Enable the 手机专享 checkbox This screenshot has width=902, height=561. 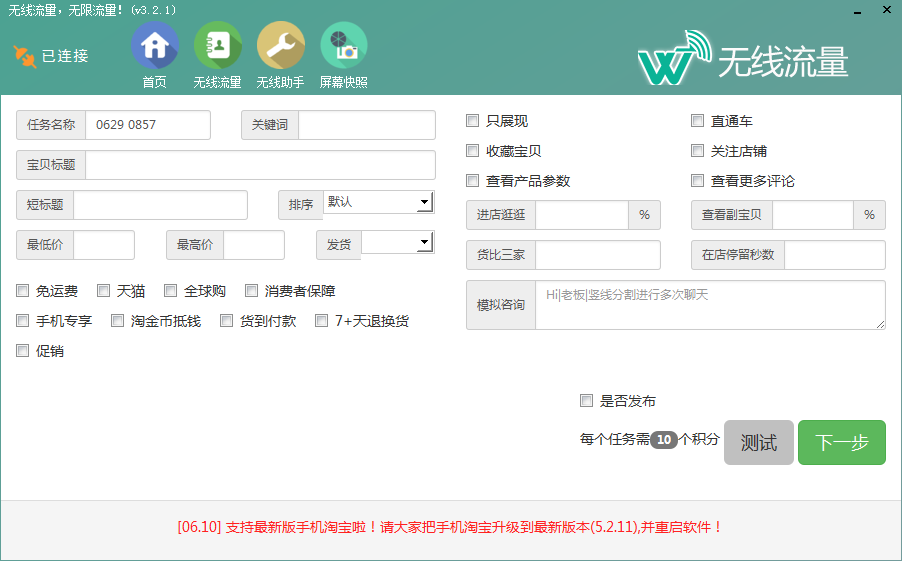pos(22,320)
